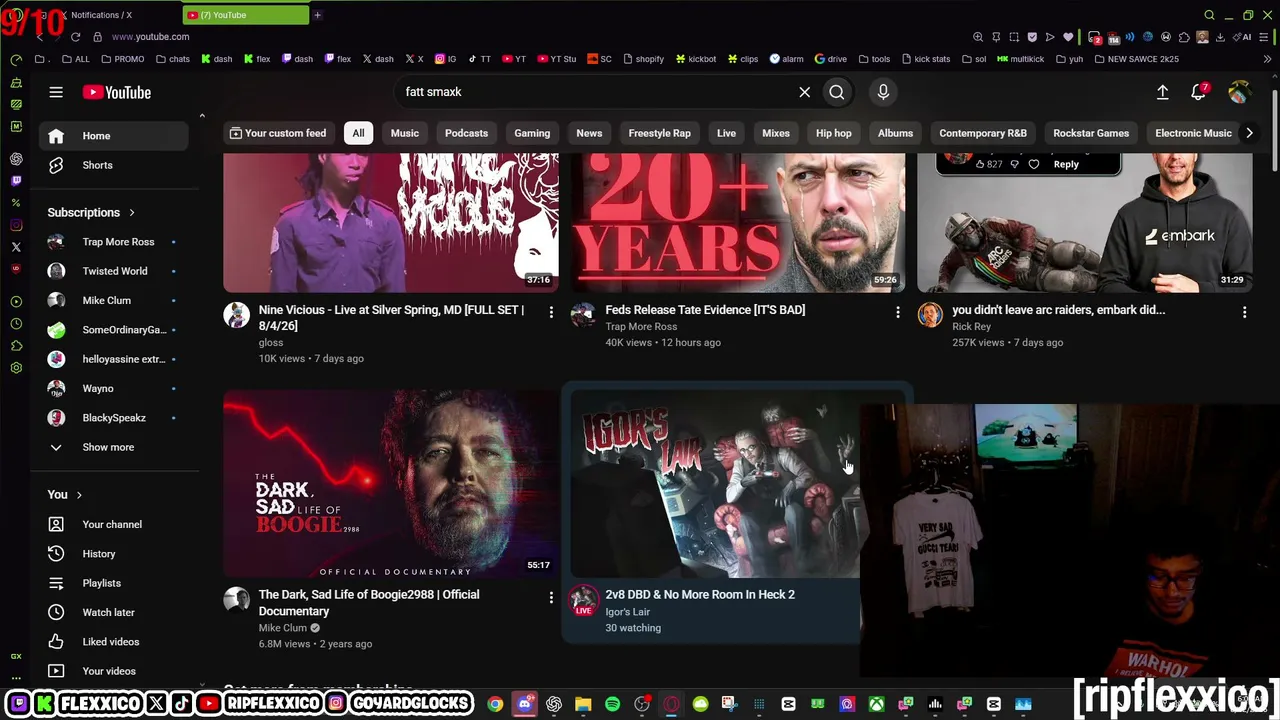Open the kickbot bookmark

(696, 59)
